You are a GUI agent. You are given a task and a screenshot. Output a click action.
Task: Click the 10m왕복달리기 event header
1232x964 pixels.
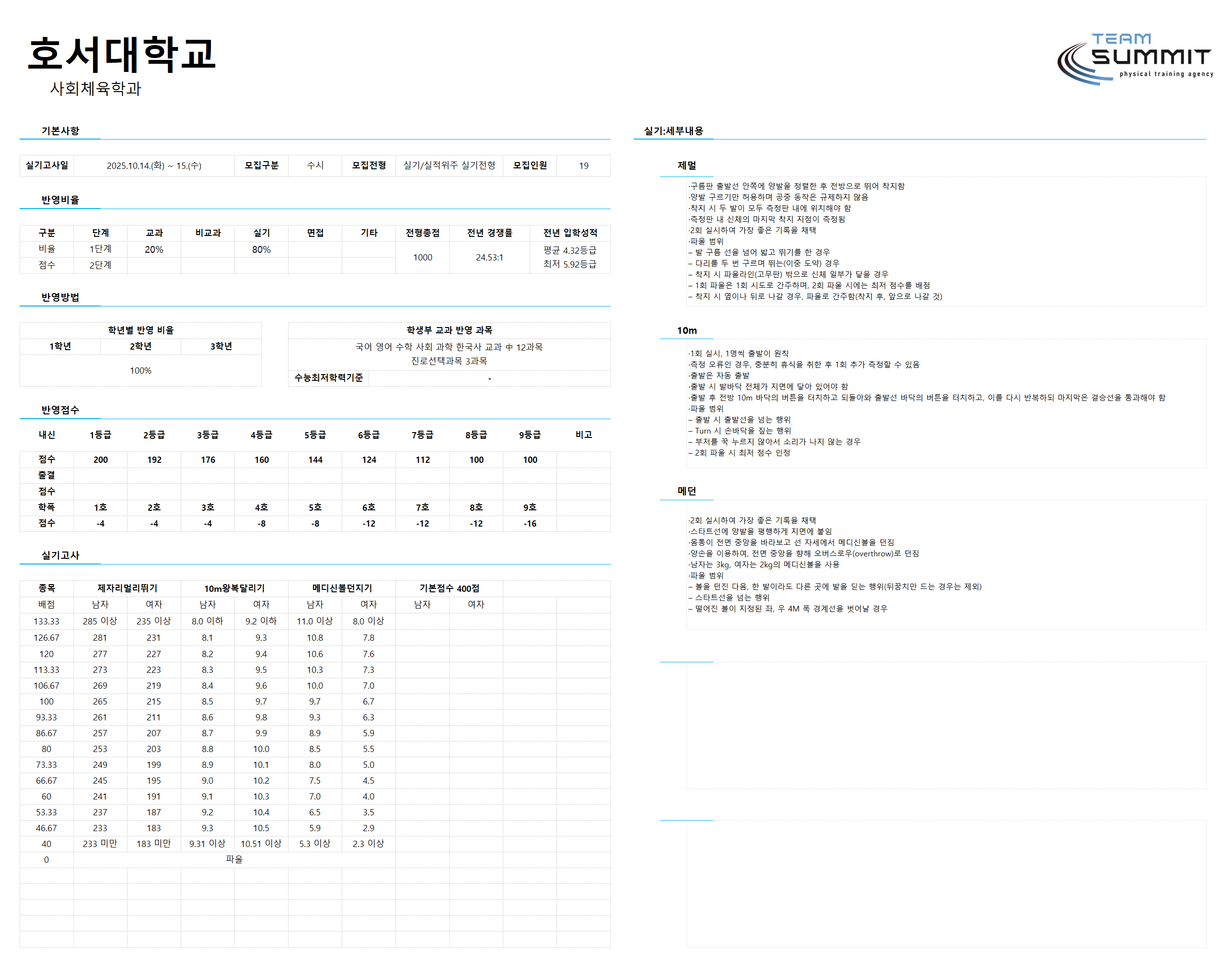(x=235, y=588)
